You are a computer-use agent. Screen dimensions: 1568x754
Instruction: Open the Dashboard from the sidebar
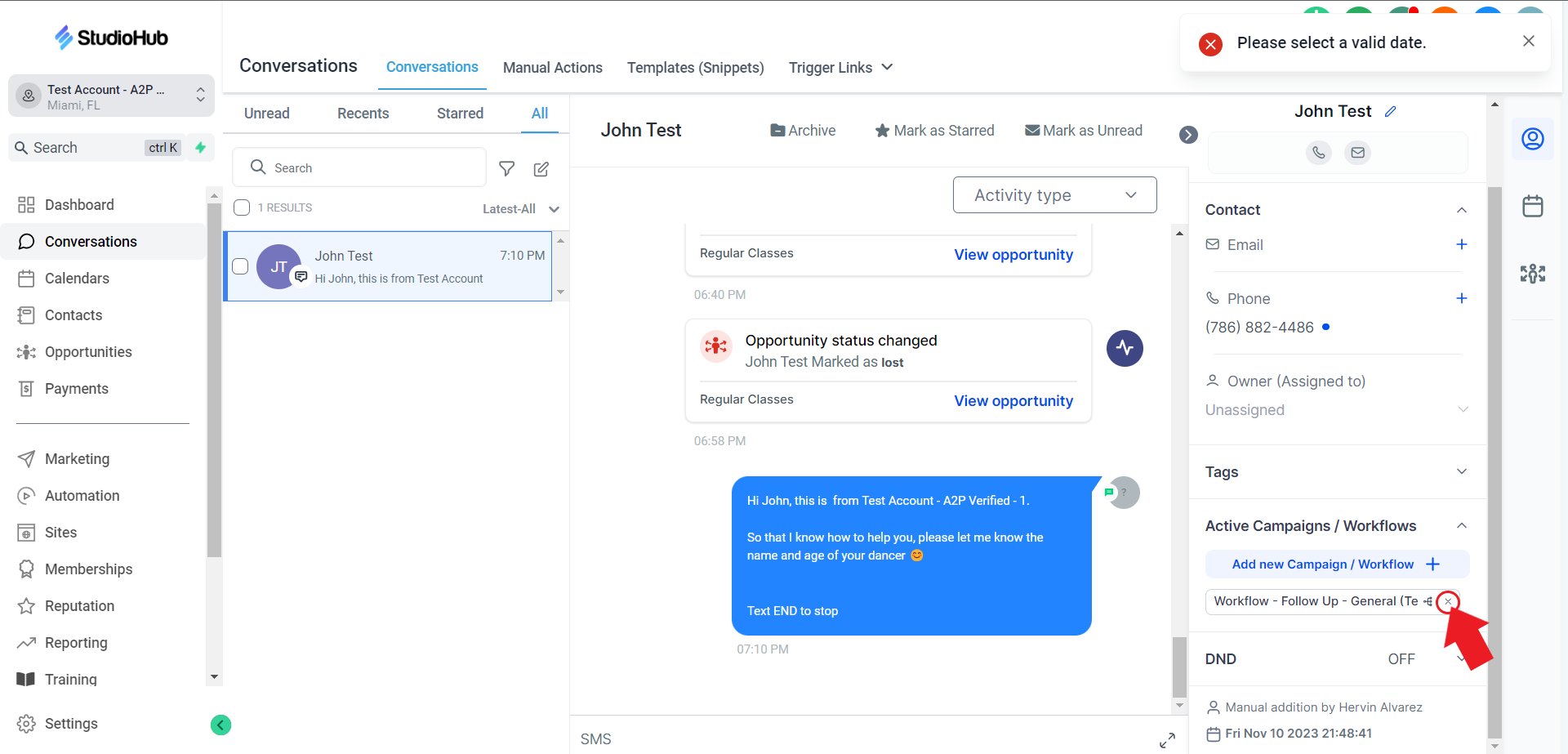pos(79,205)
